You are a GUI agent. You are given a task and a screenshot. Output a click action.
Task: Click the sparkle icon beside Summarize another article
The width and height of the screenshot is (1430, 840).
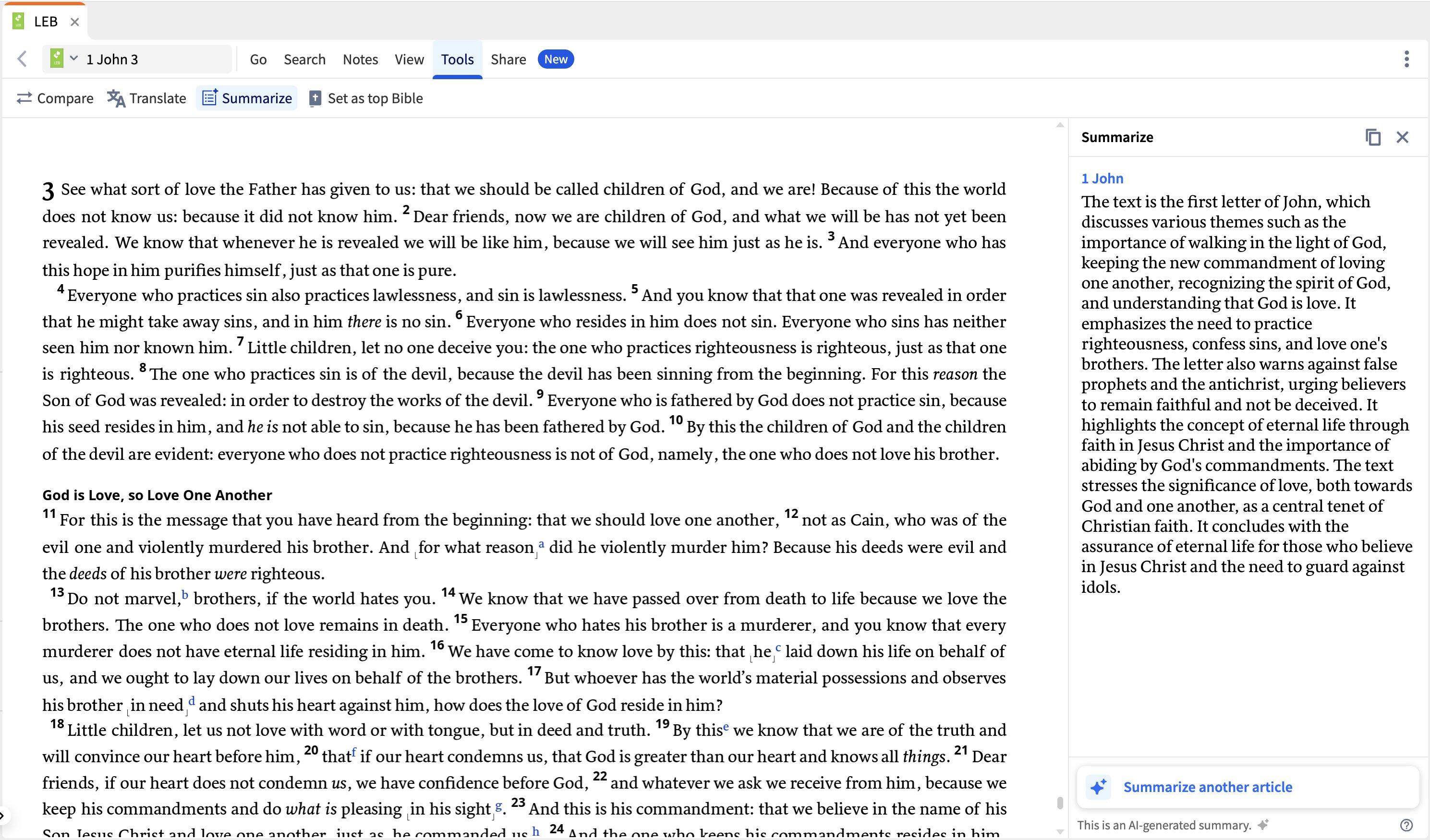[x=1098, y=787]
